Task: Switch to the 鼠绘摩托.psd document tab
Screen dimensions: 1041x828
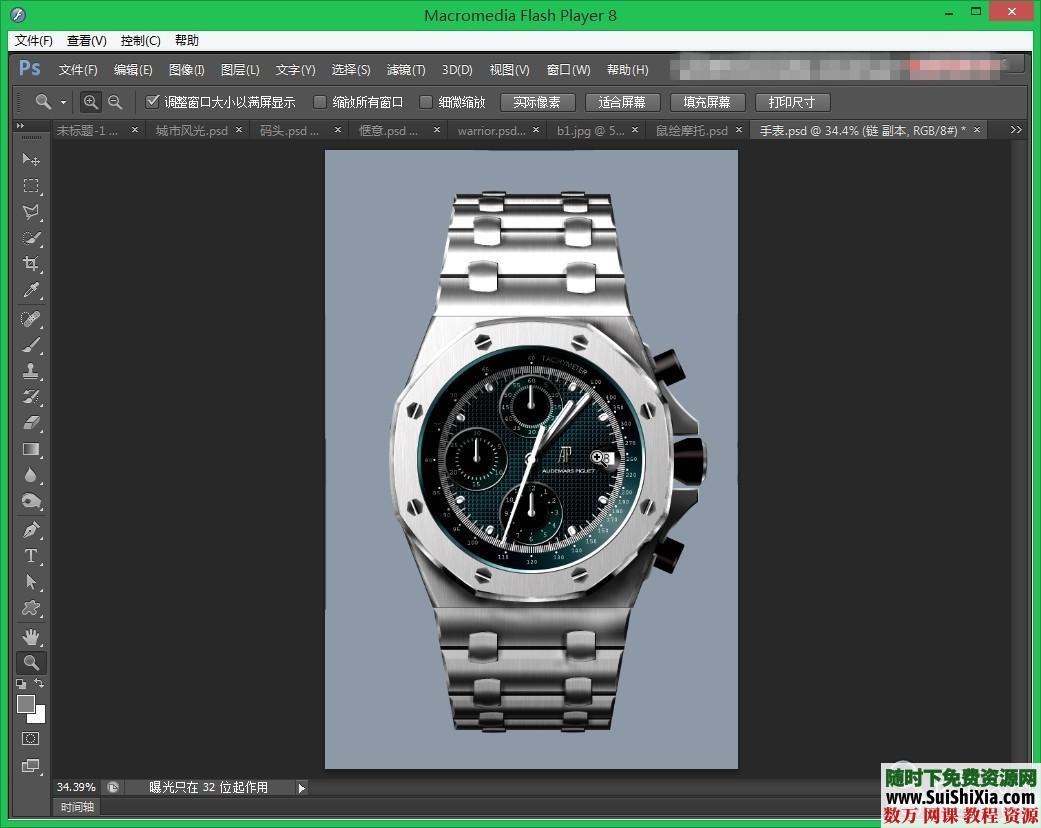Action: [693, 130]
